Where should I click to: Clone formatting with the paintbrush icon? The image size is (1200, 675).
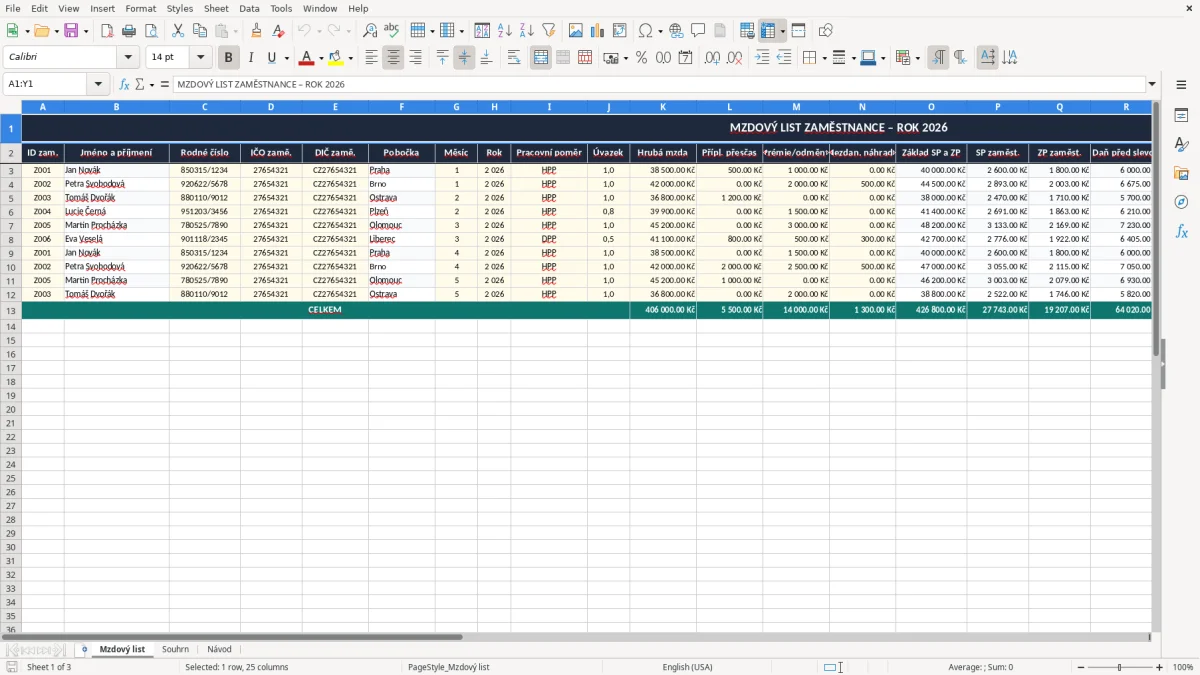click(257, 31)
